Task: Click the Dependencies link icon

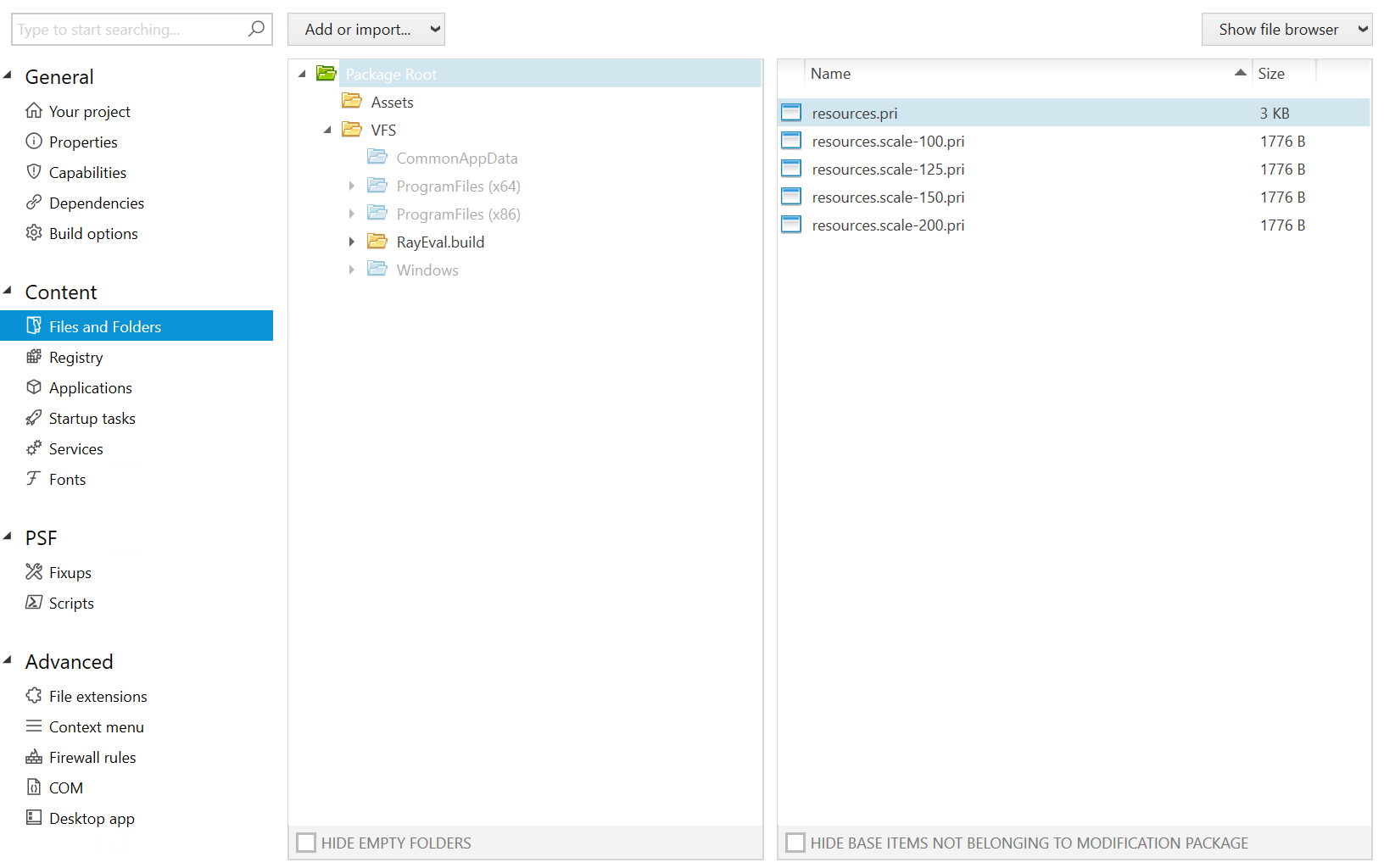Action: 34,203
